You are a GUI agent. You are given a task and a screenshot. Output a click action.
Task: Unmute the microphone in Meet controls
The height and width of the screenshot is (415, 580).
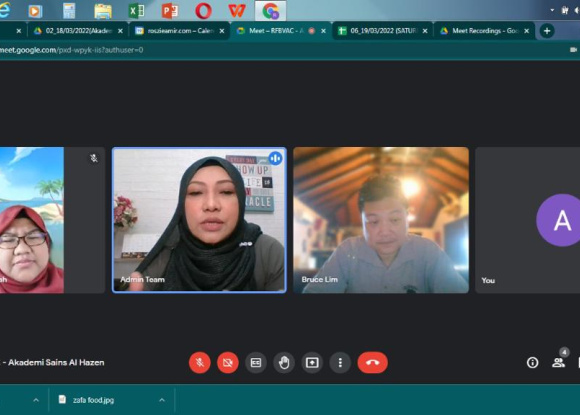[x=200, y=362]
